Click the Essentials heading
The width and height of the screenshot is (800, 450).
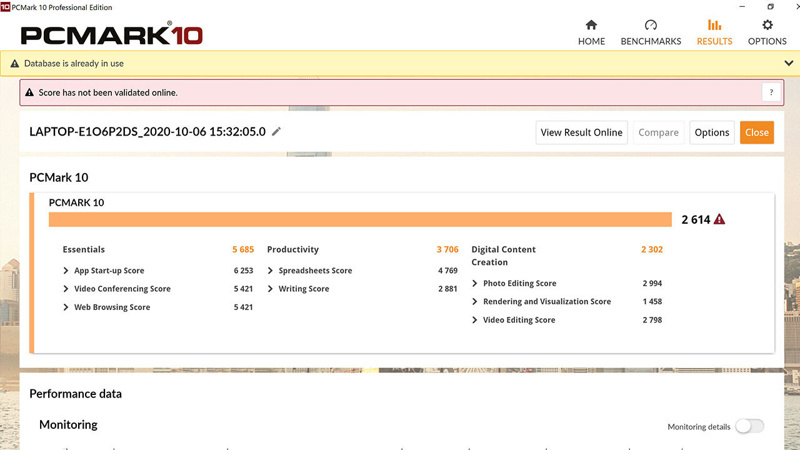[x=84, y=249]
